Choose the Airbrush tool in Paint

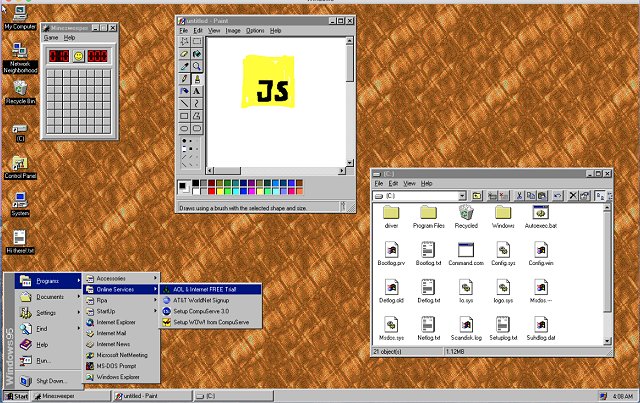(184, 91)
